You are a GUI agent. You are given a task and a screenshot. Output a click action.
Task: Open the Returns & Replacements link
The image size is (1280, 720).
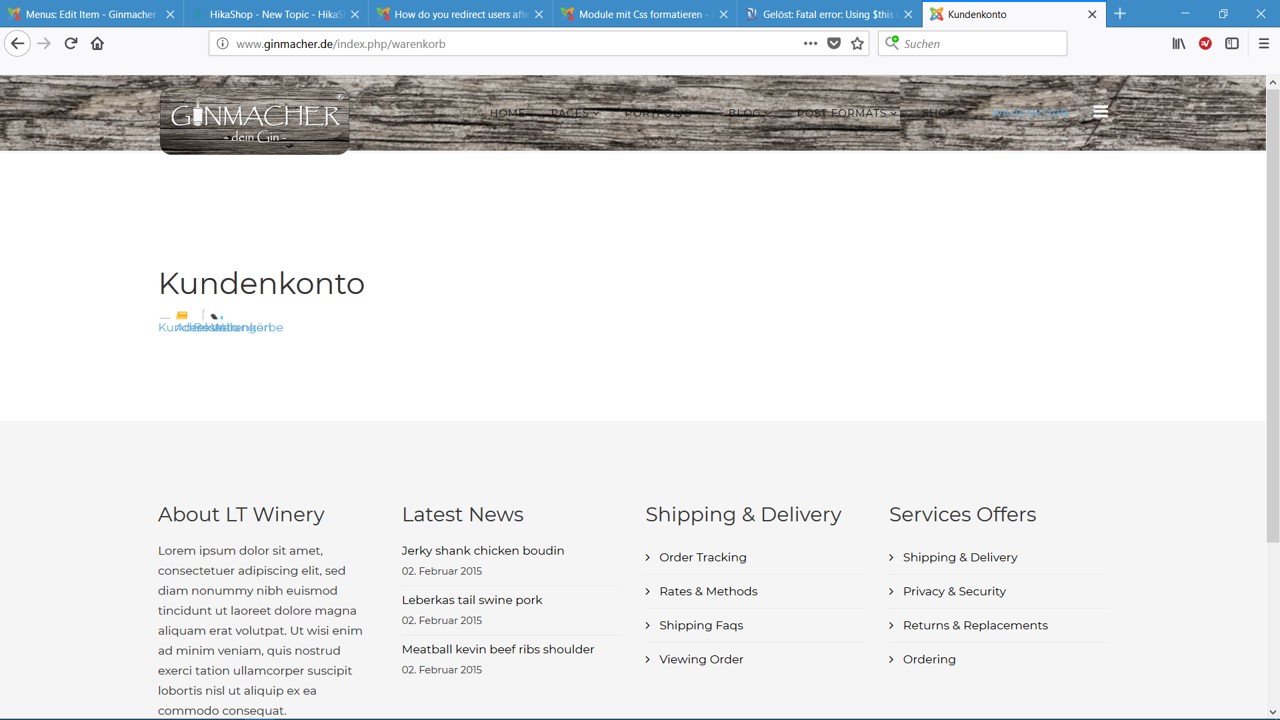pos(975,625)
